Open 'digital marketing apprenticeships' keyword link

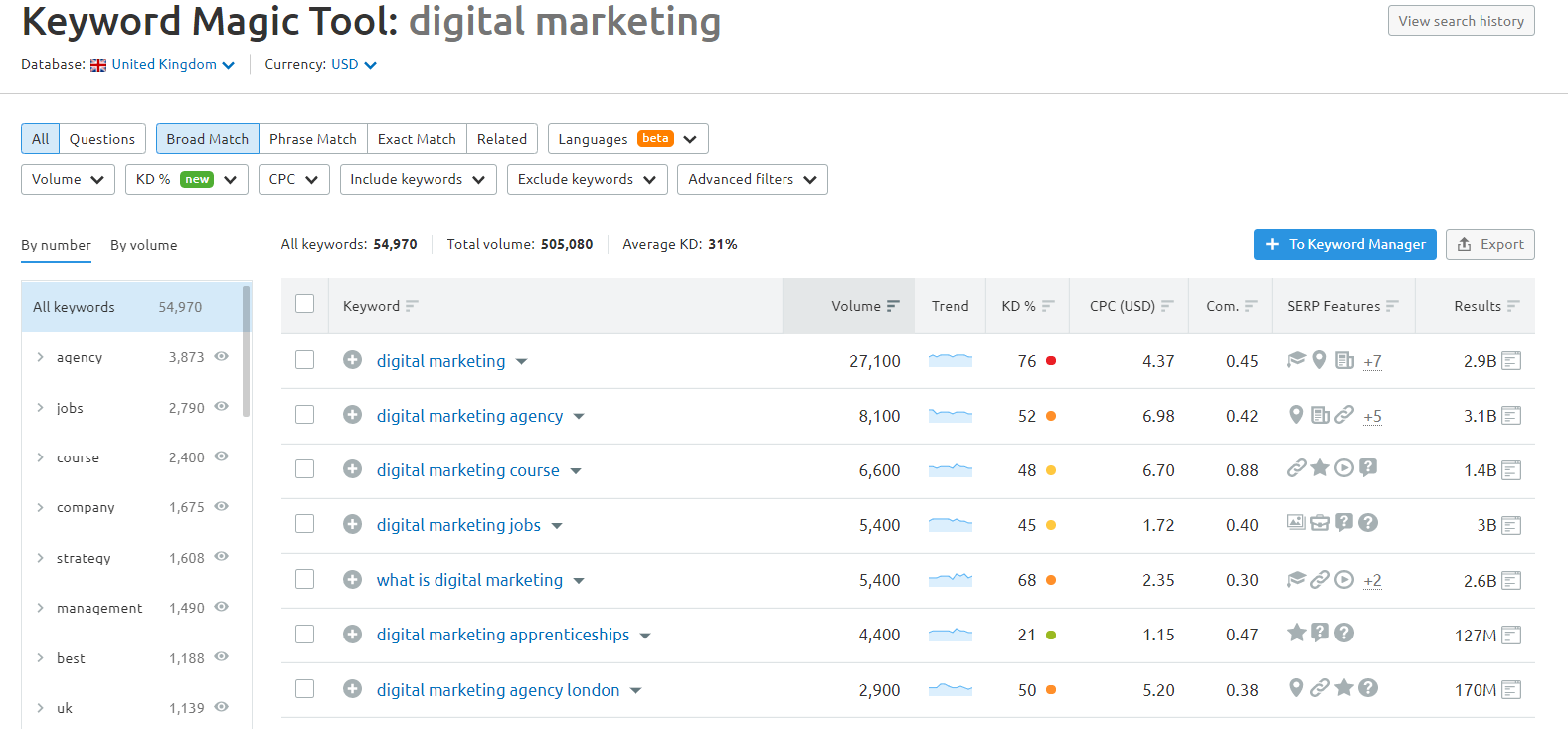pyautogui.click(x=503, y=635)
